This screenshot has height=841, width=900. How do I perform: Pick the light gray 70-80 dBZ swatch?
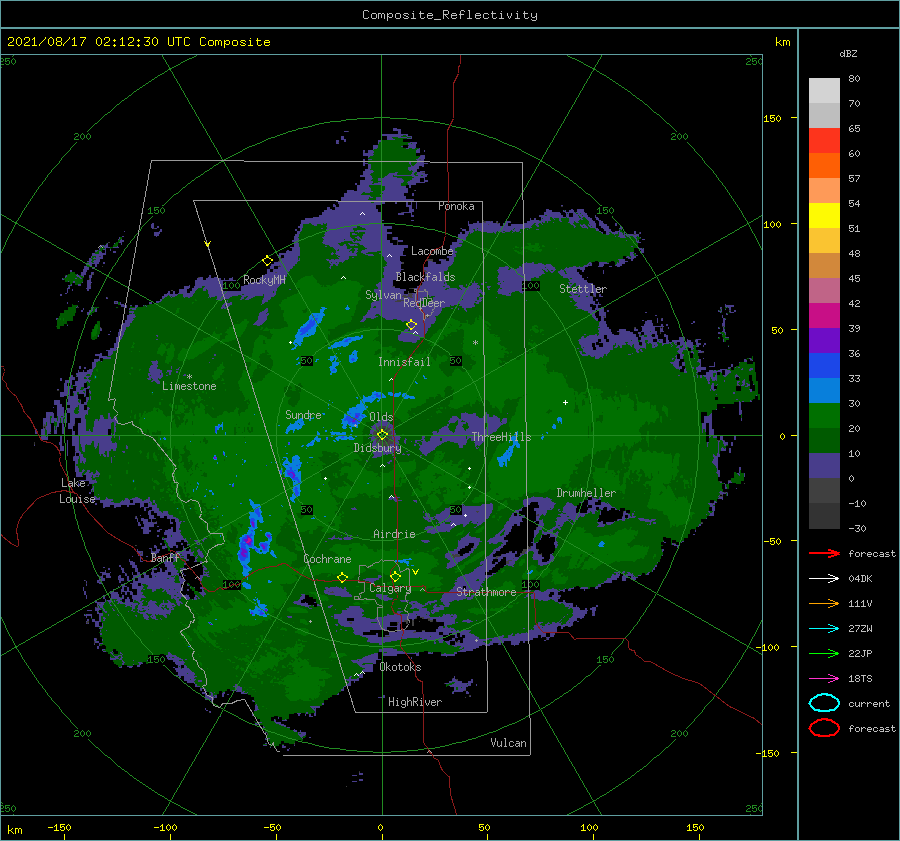point(824,91)
